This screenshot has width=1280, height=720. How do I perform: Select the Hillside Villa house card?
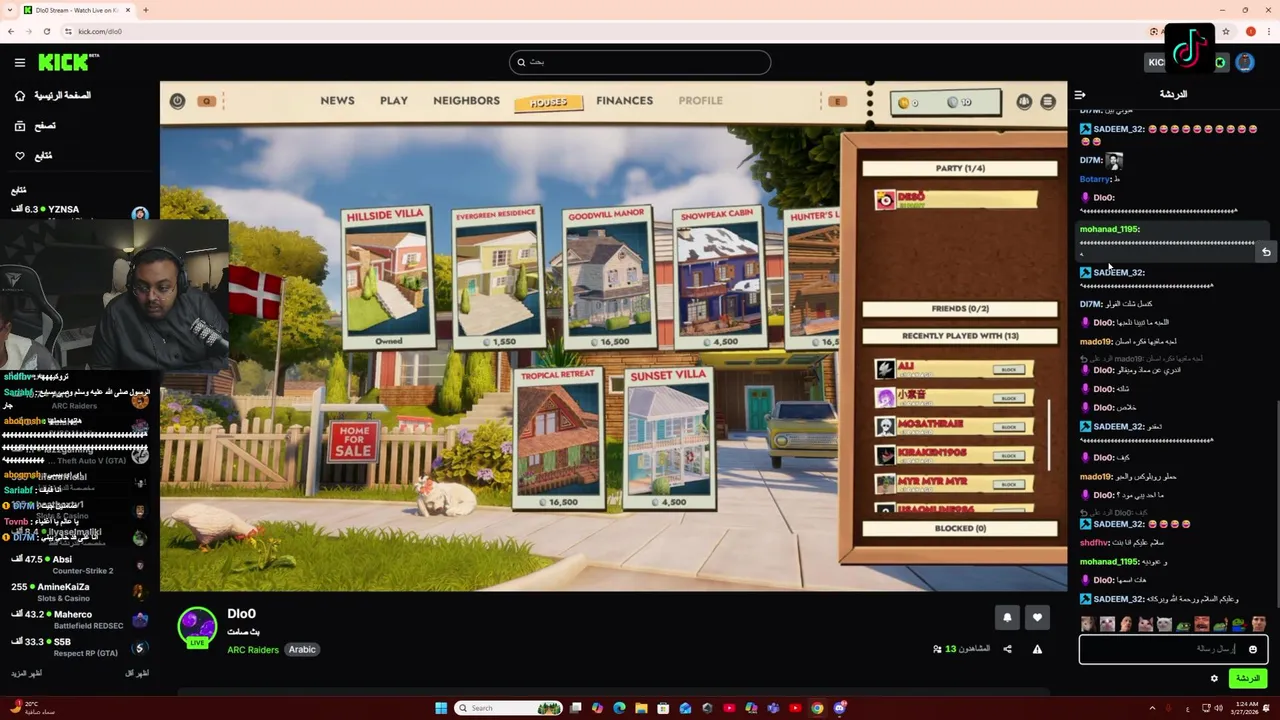click(x=388, y=277)
